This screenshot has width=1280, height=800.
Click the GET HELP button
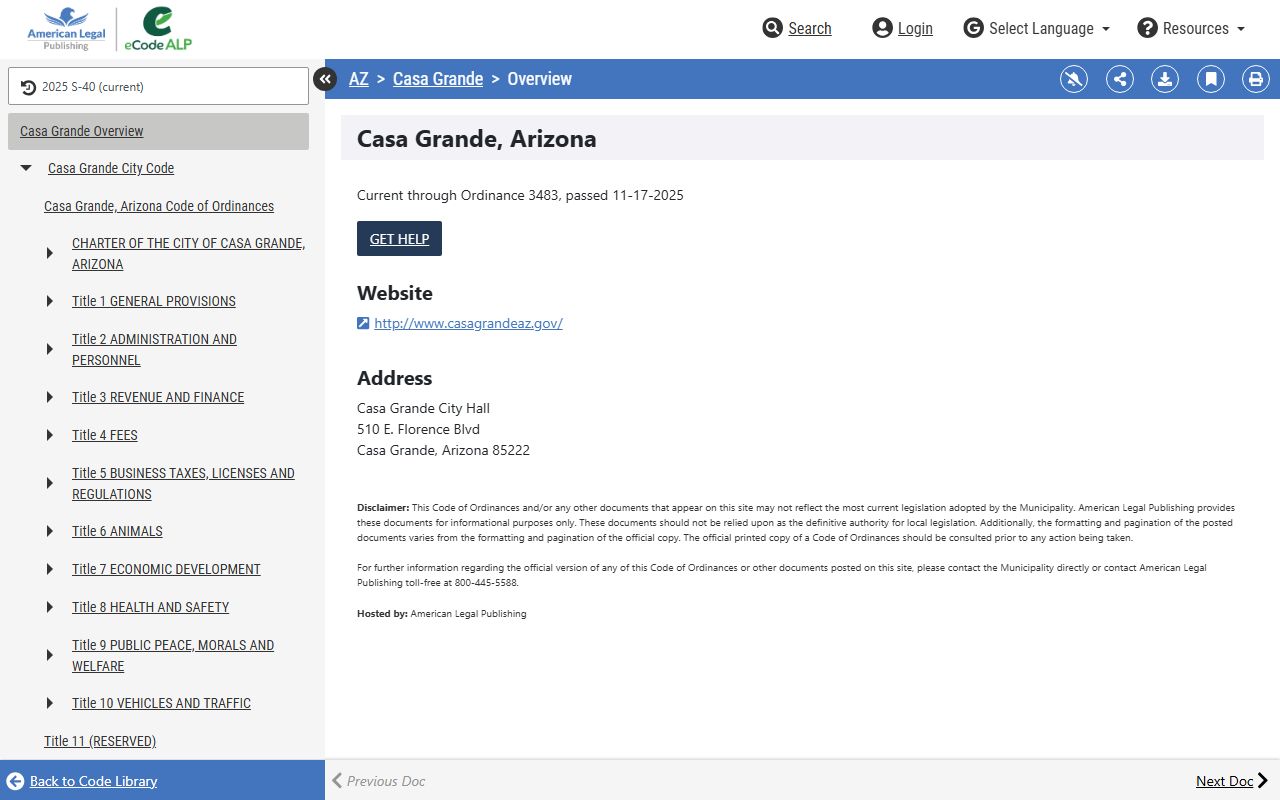click(399, 238)
